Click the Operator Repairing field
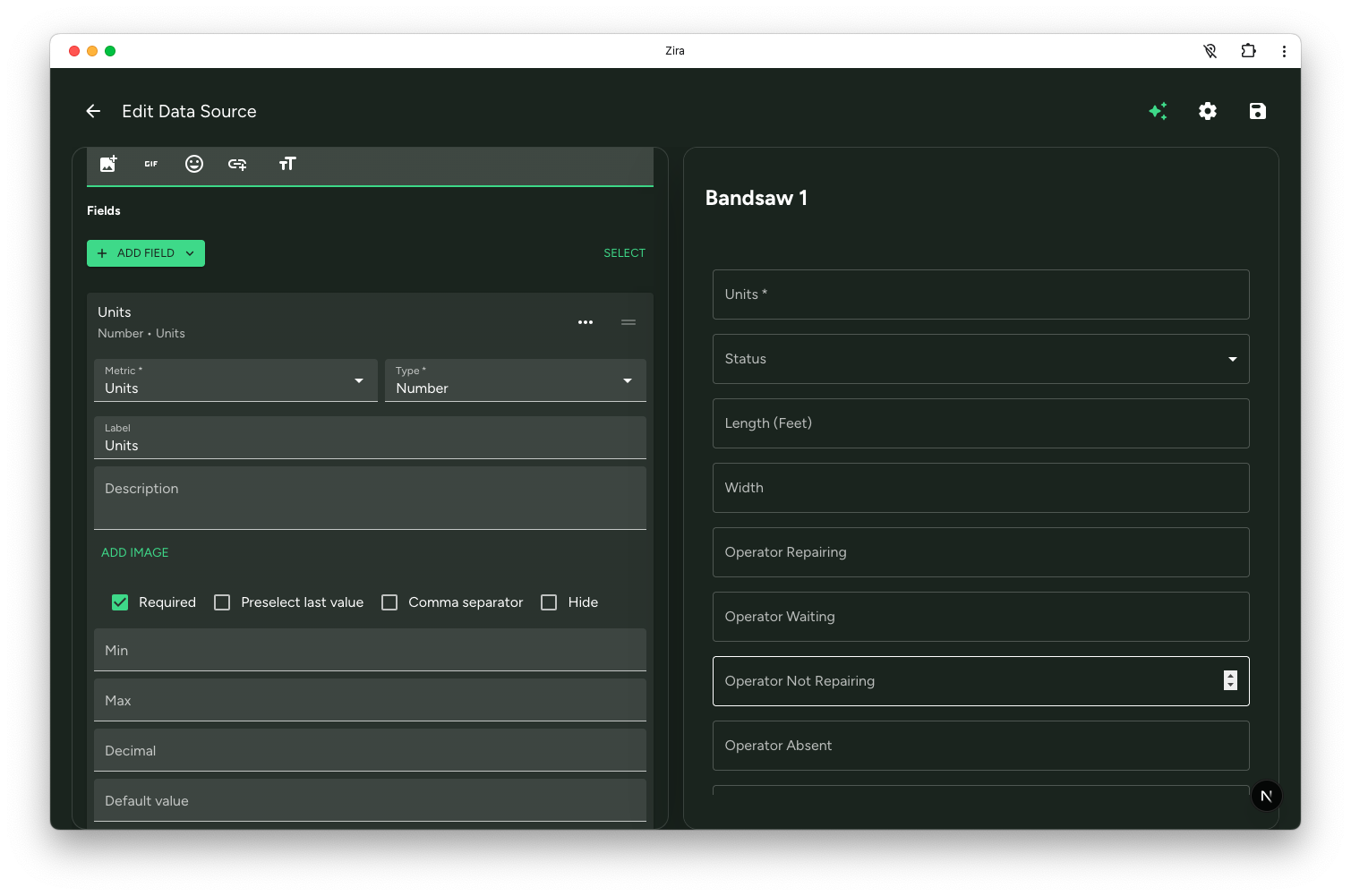 pos(981,552)
